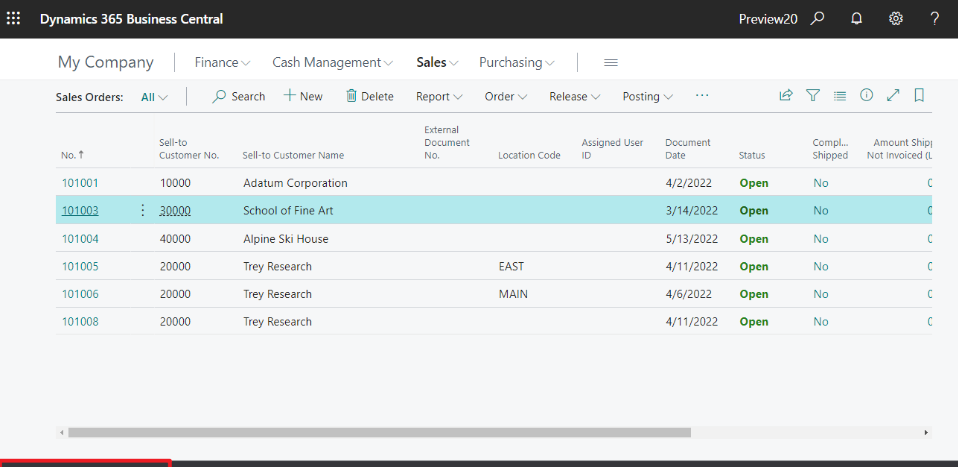Click Open status for order 101001
Screen dimensions: 958x467
[754, 183]
